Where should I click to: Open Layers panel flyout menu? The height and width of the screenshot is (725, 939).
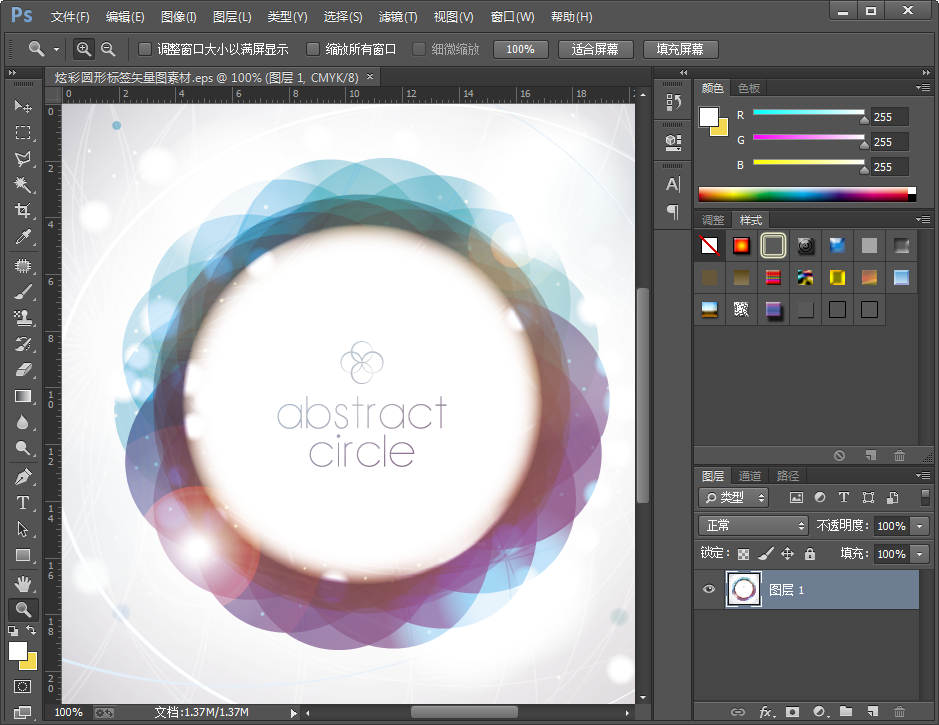click(923, 475)
